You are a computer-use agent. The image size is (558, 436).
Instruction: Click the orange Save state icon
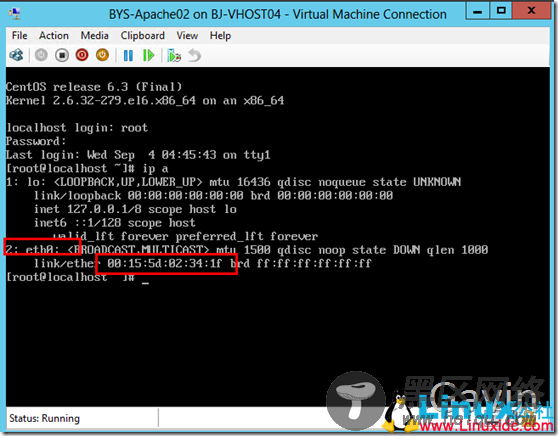(x=102, y=56)
